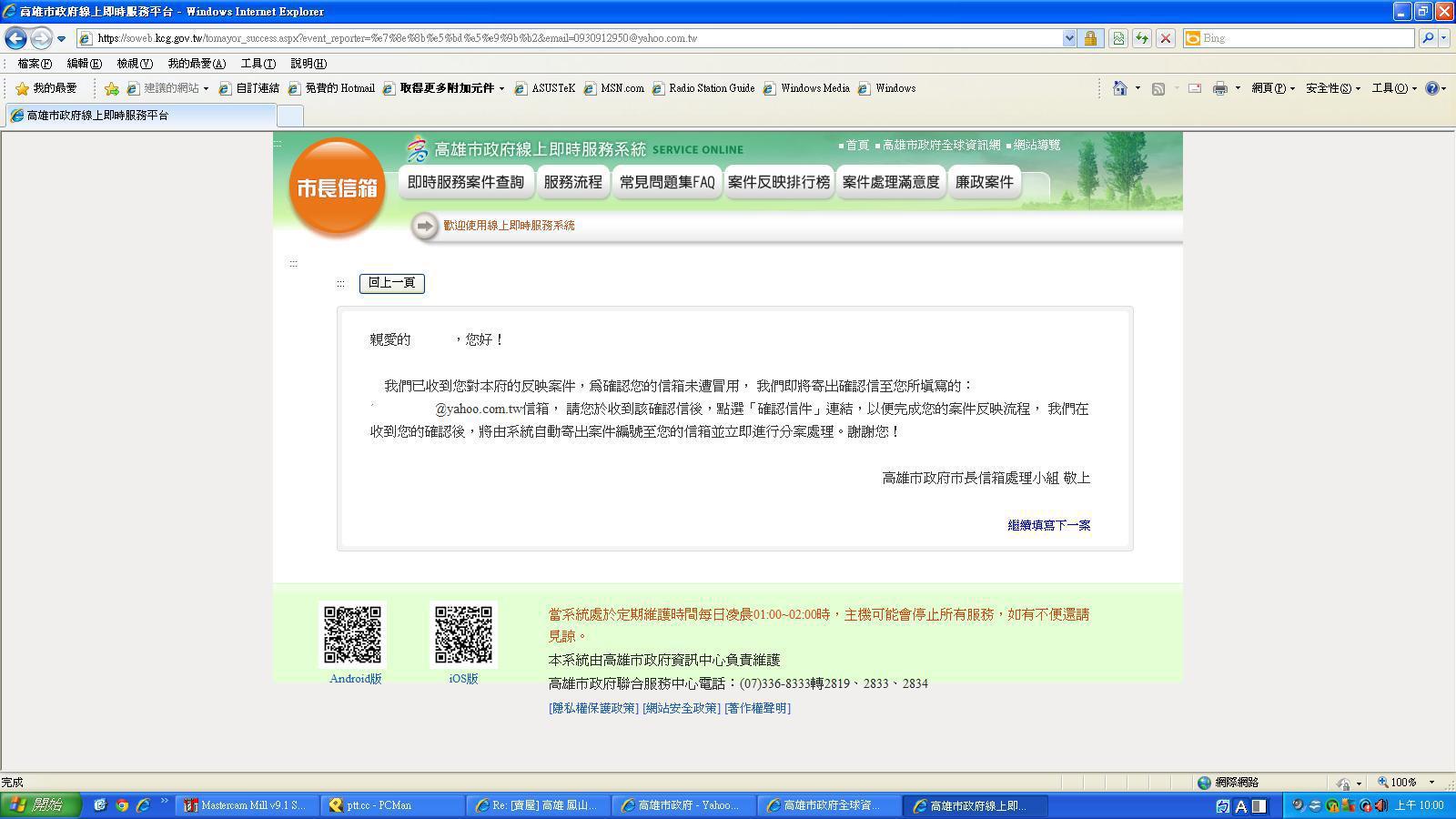Viewport: 1456px width, 819px height.
Task: Open the ASUSTeK favorites link
Action: (x=545, y=88)
